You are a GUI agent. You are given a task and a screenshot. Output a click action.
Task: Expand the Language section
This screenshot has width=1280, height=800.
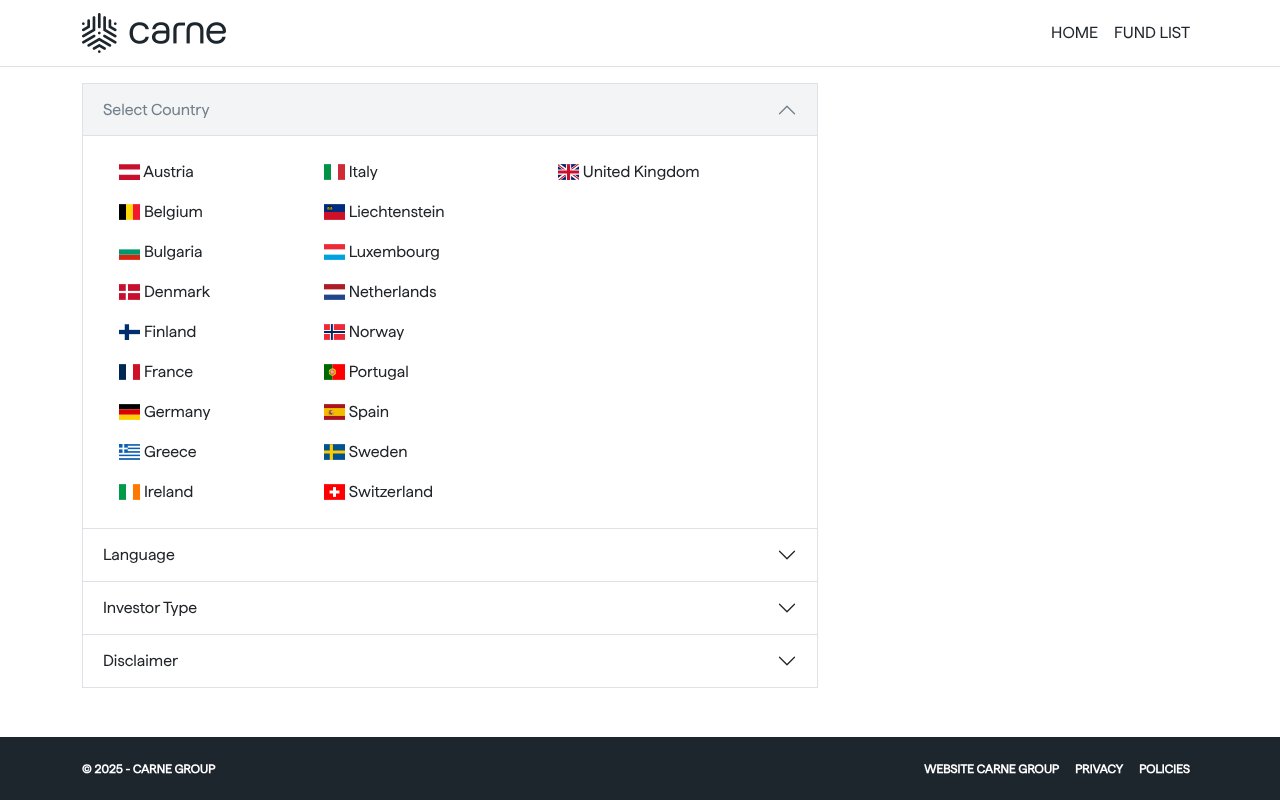(787, 555)
